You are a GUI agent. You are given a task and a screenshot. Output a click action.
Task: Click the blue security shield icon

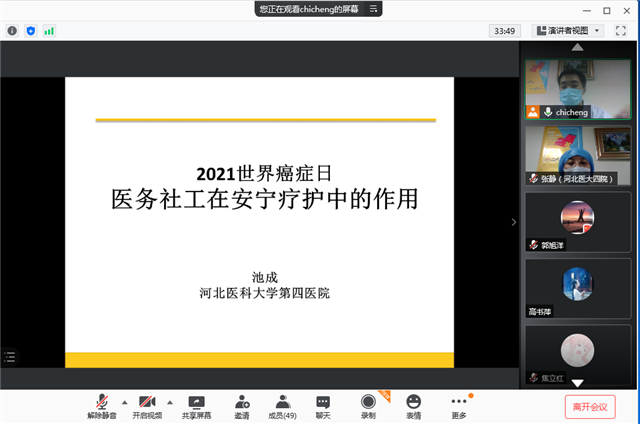30,31
